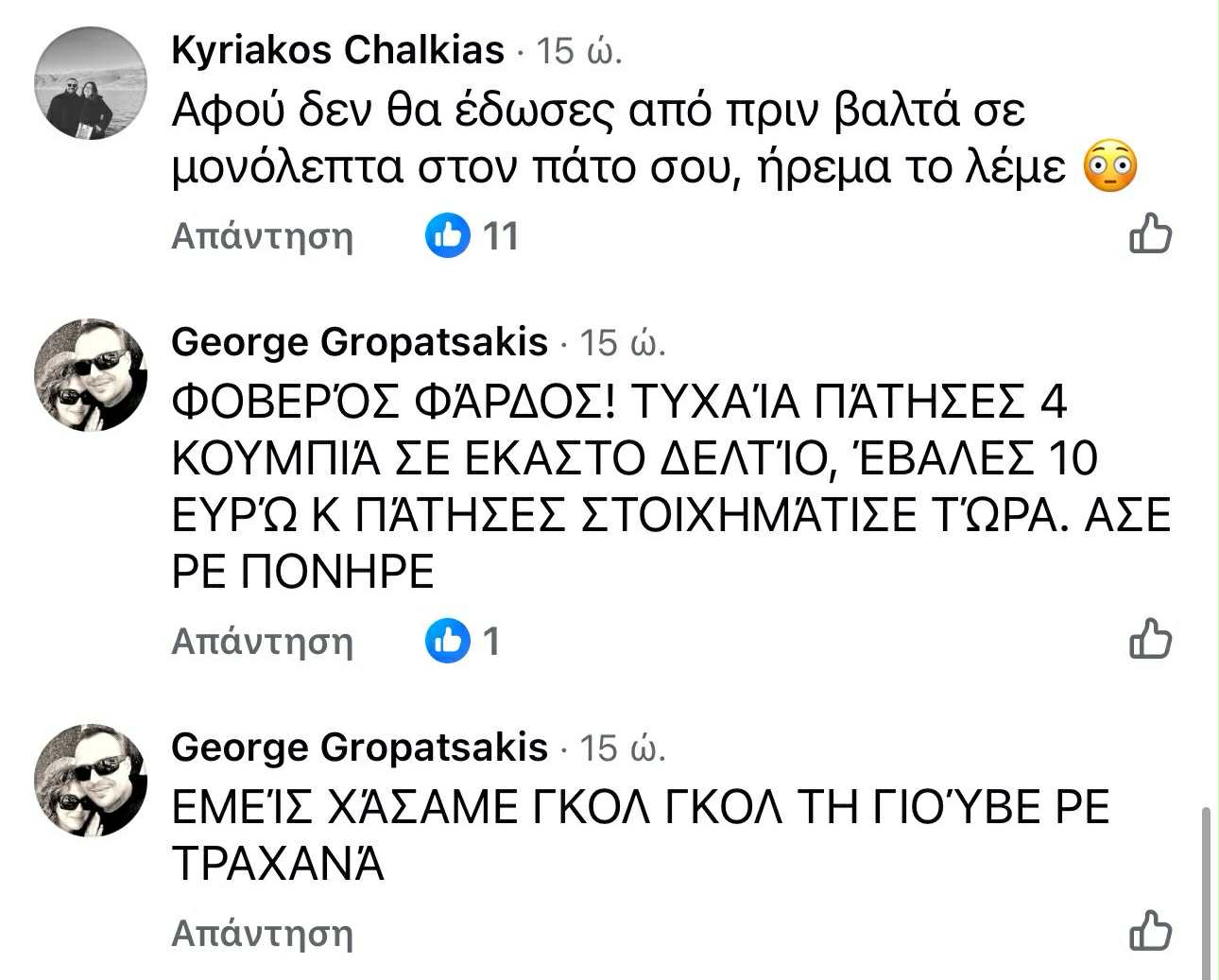Image resolution: width=1219 pixels, height=980 pixels.
Task: Click the 15 ώ. timestamp above "ΦΟΒΕΡΌΣ ΦΑΡΔΟΣ"
Action: click(x=623, y=342)
